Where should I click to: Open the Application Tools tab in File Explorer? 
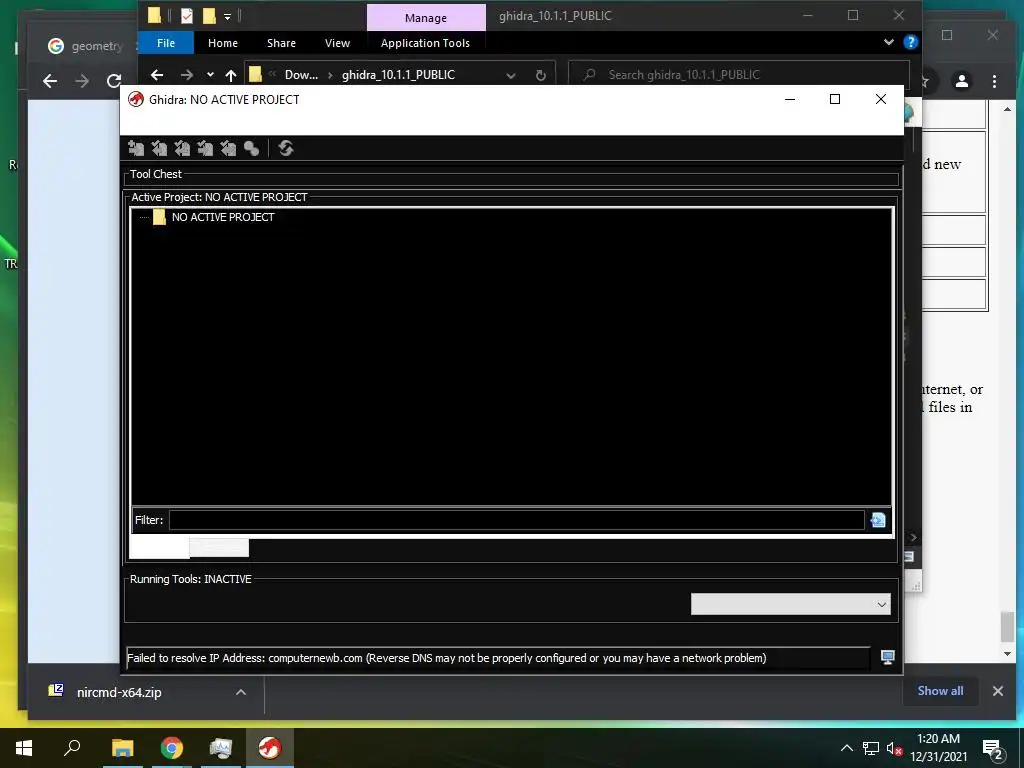click(x=425, y=42)
